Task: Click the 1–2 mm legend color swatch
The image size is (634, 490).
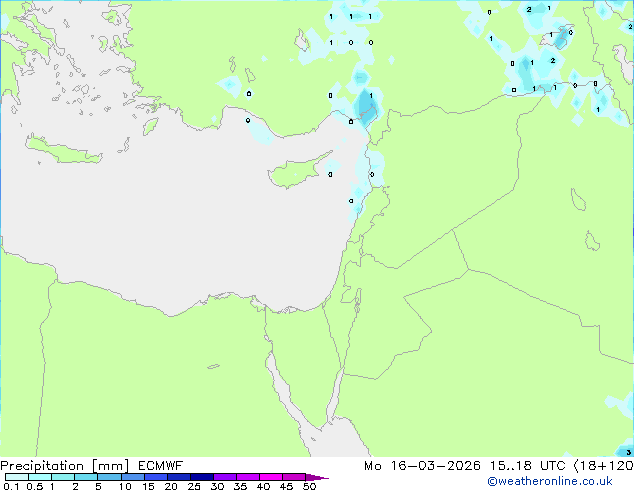Action: click(x=63, y=477)
